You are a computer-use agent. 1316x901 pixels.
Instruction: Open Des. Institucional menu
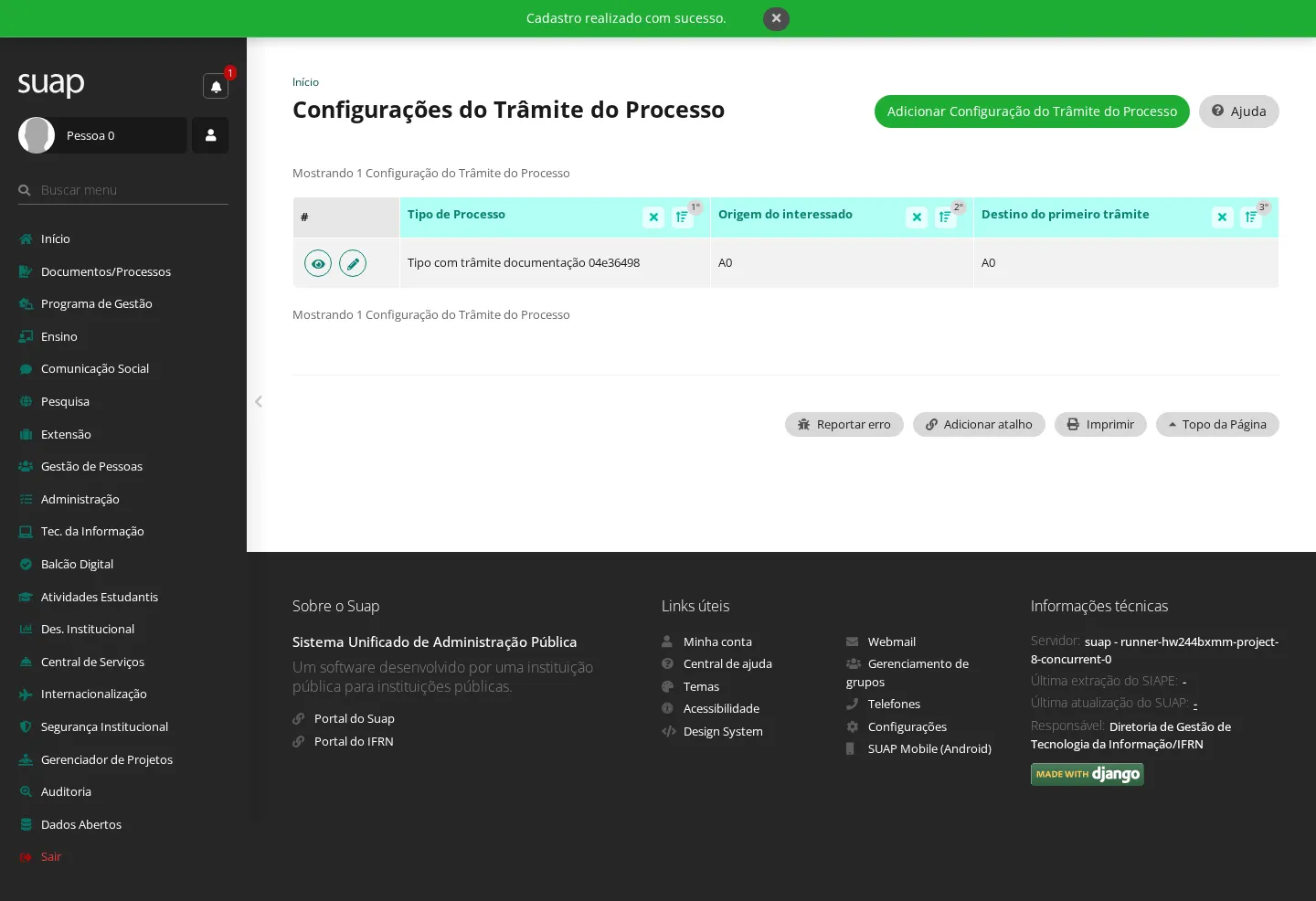pos(123,629)
